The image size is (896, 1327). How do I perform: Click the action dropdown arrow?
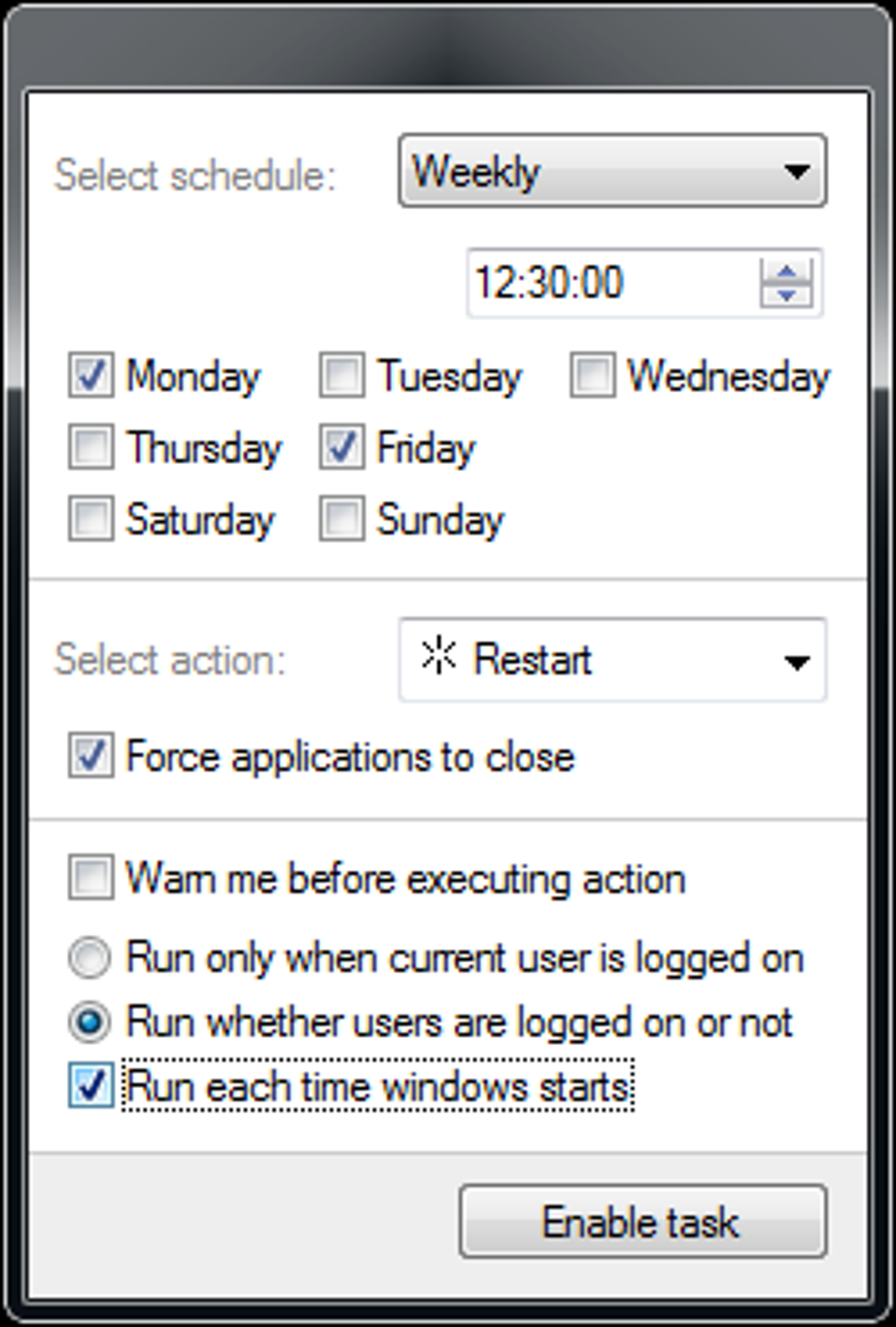point(797,663)
